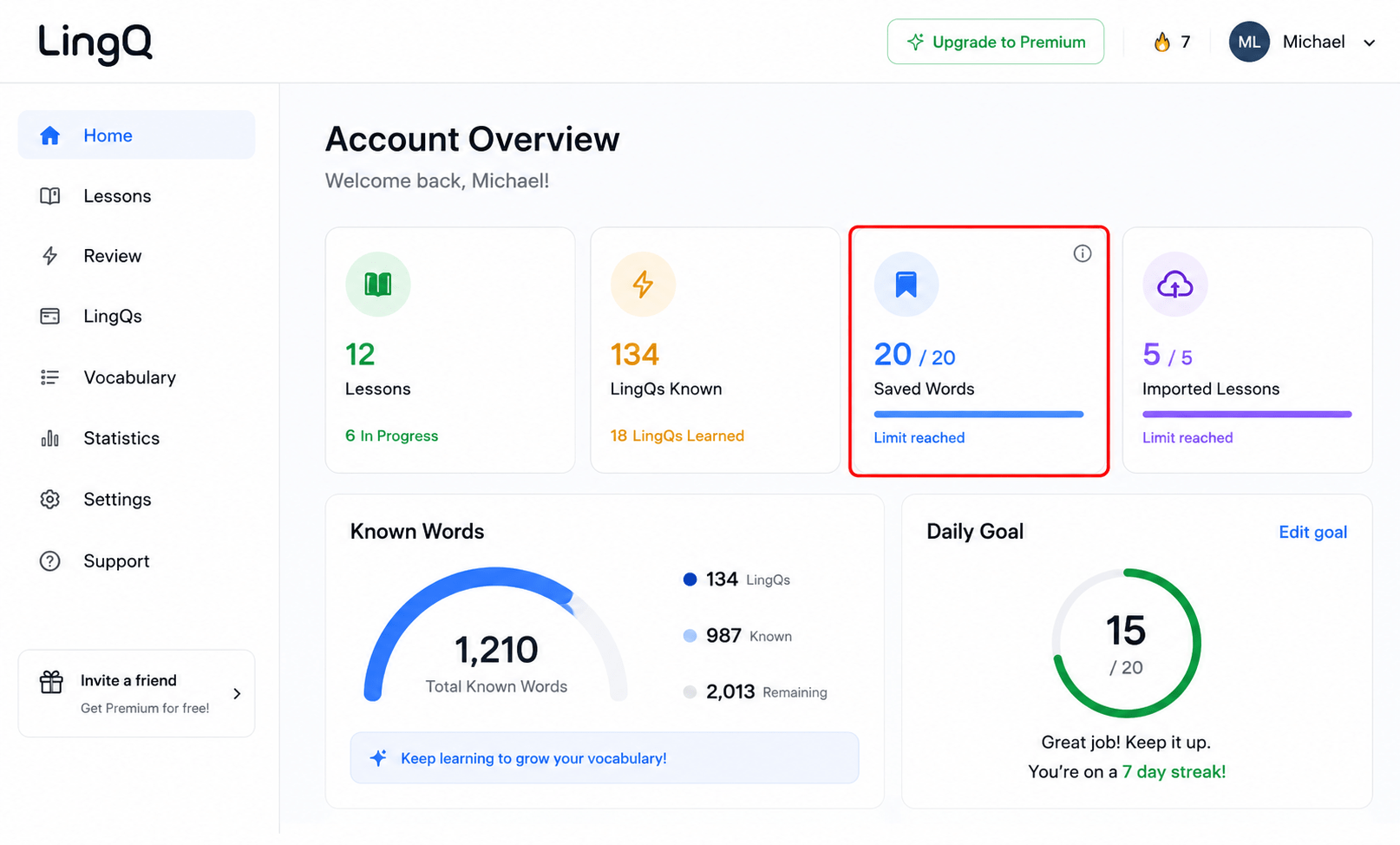This screenshot has width=1400, height=845.
Task: Click the Edit goal link
Action: coord(1313,532)
